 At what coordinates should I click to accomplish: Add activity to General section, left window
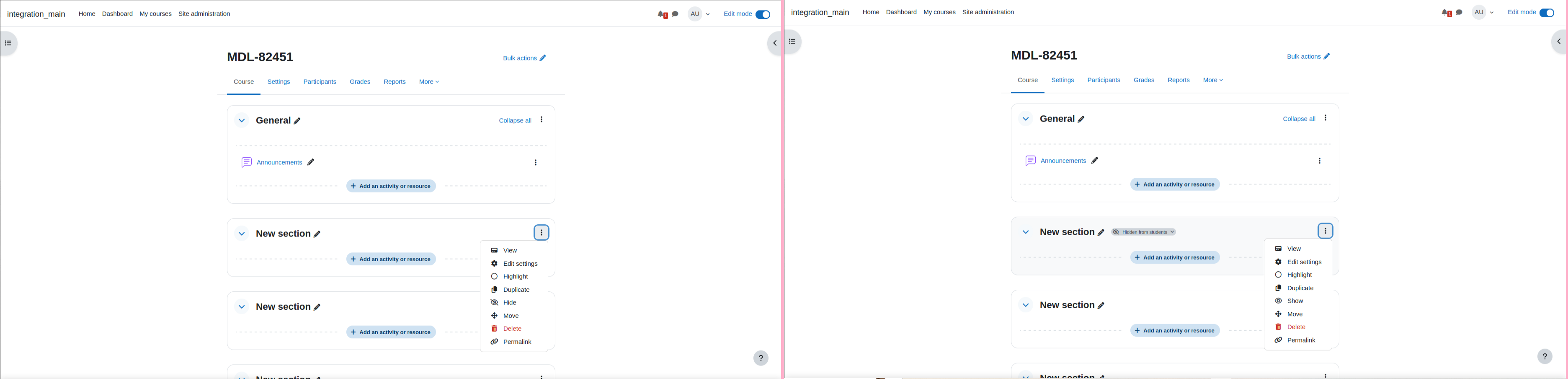click(x=391, y=187)
